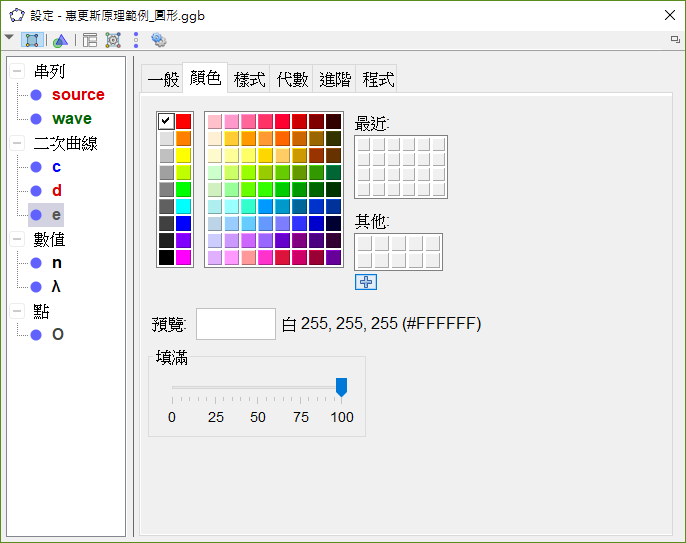Viewport: 686px width, 543px height.
Task: Select number n in the tree
Action: (57, 263)
